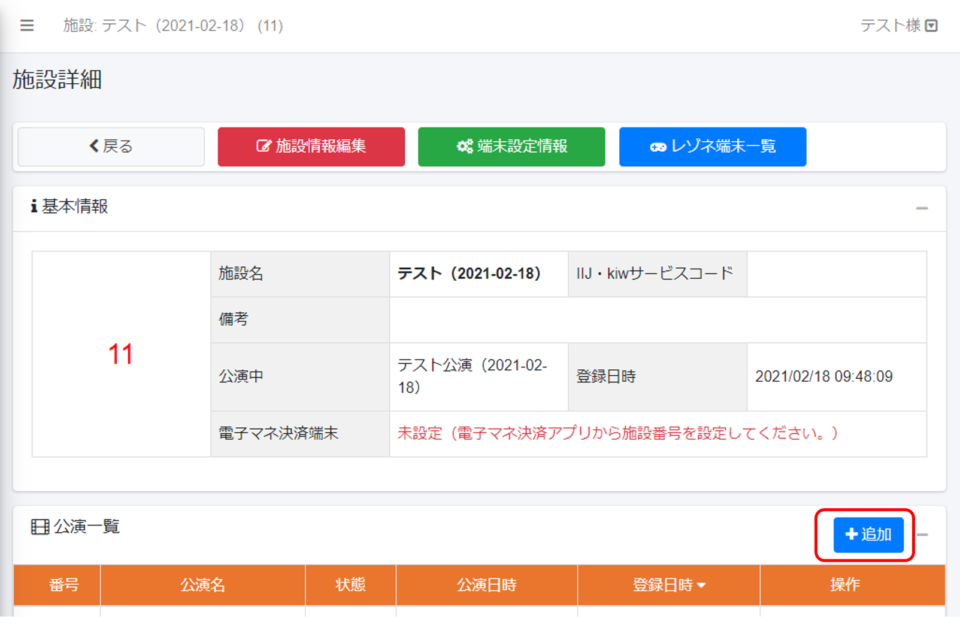The image size is (960, 617).
Task: Click the 公演日時 column header
Action: pos(486,585)
